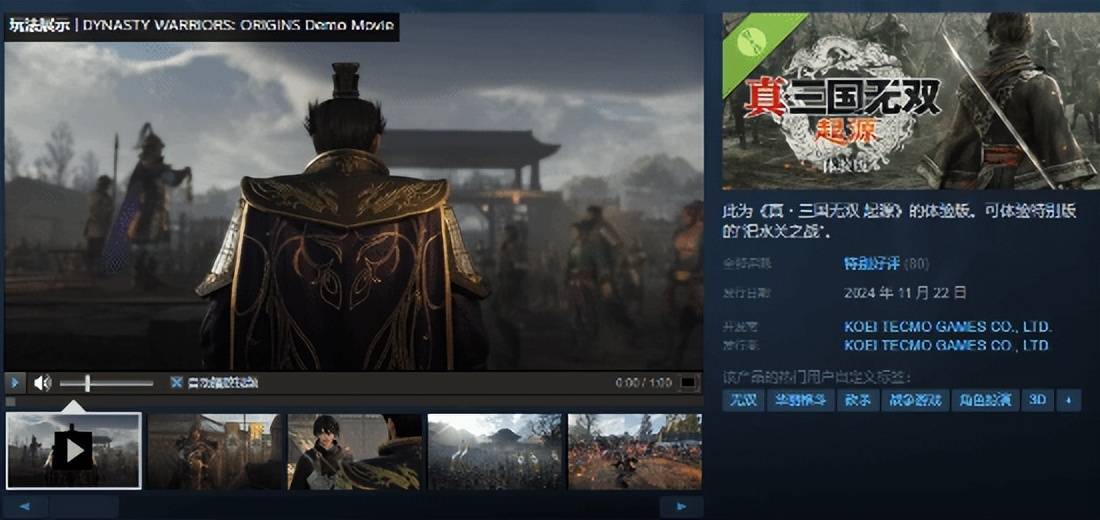Image resolution: width=1100 pixels, height=520 pixels.
Task: Select the fifth battle screenshot thumbnail
Action: click(635, 450)
